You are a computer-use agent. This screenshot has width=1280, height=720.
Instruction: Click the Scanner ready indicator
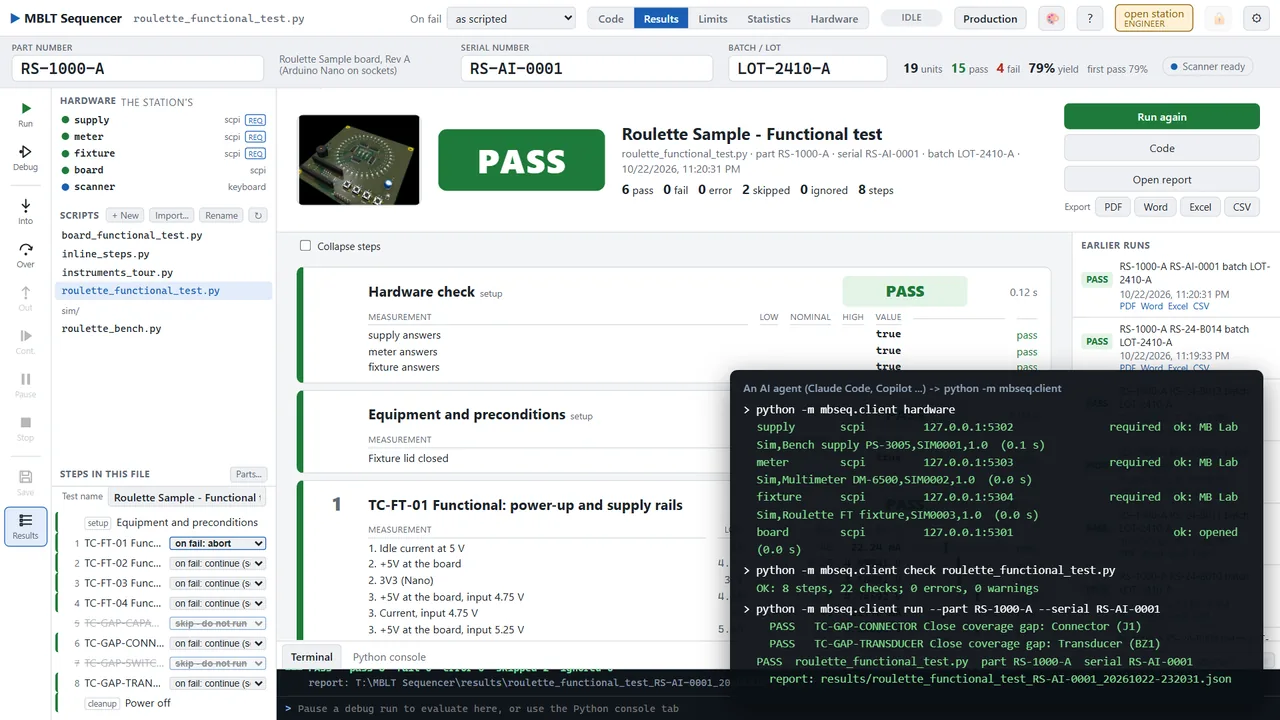coord(1206,67)
